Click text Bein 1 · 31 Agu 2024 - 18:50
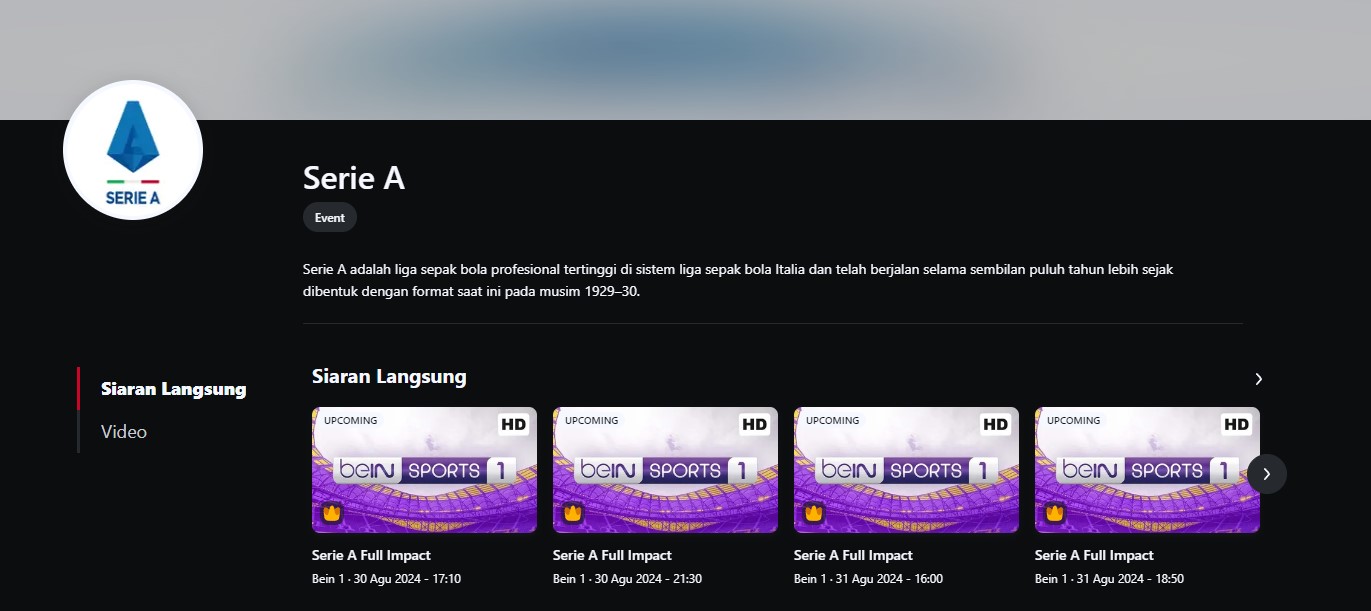Screen dimensions: 1371x611 click(1109, 579)
